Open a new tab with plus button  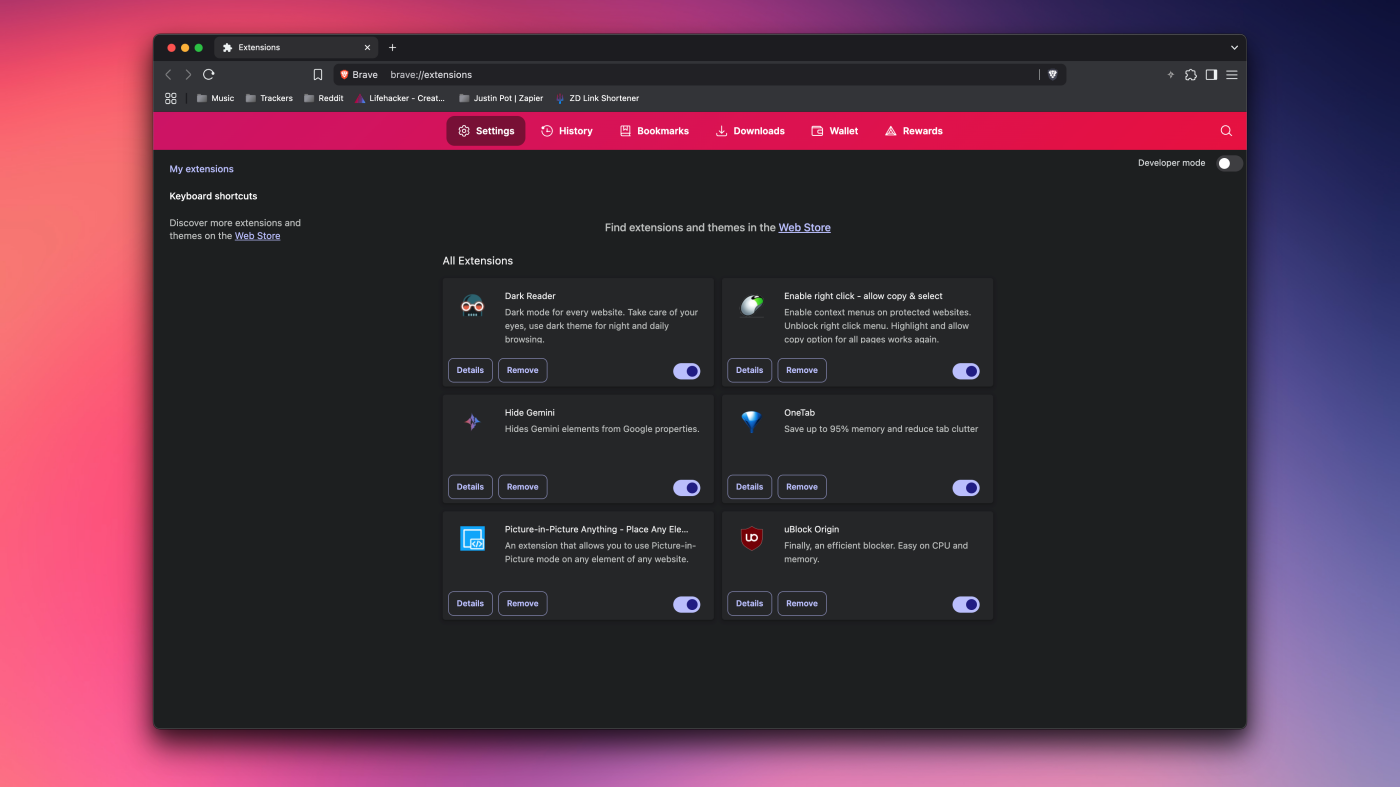[392, 47]
